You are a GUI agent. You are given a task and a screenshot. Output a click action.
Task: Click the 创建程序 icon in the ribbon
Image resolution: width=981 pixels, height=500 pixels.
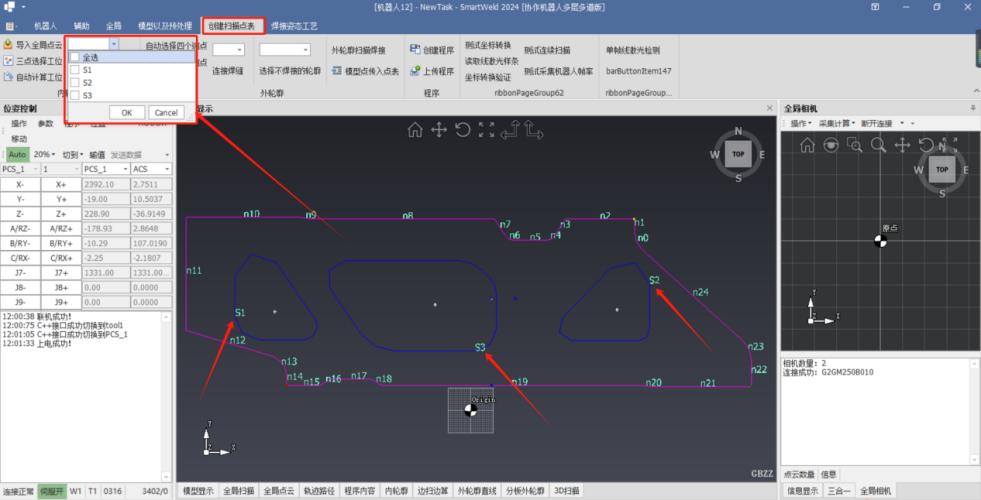click(416, 48)
